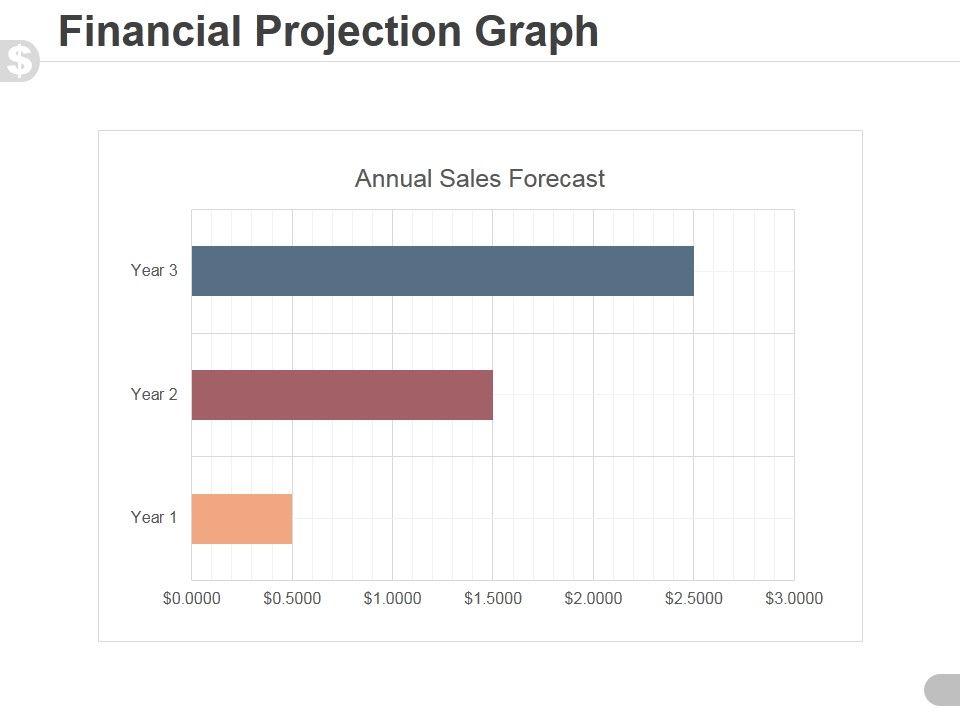
Task: Click the Annual Sales Forecast chart title
Action: tap(480, 179)
